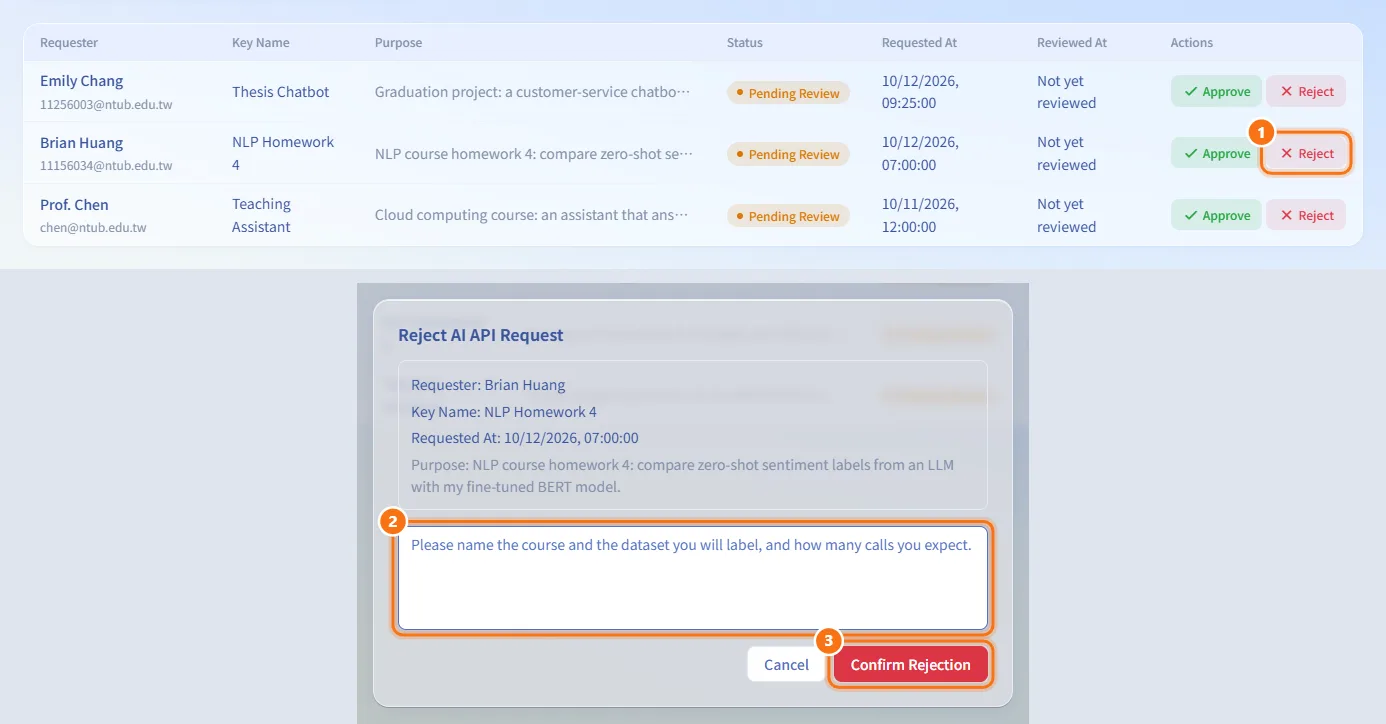Click email 11156034@ntub.edu.tw
Image resolution: width=1386 pixels, height=724 pixels.
pos(106,166)
